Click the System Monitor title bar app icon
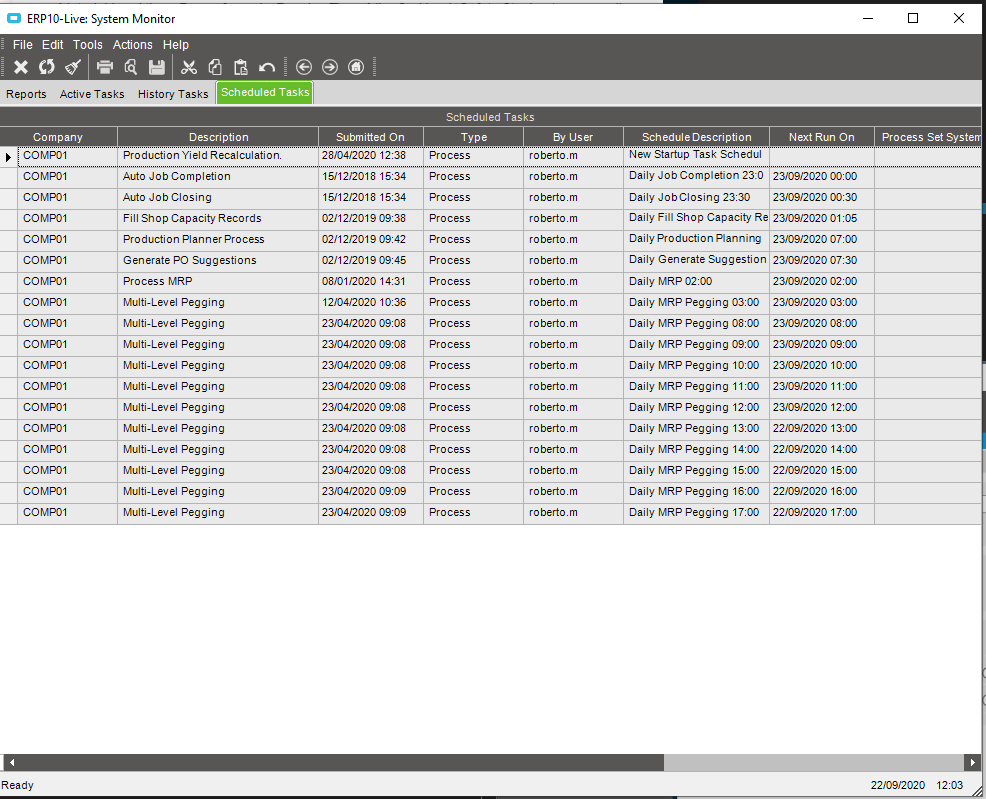 click(x=14, y=19)
